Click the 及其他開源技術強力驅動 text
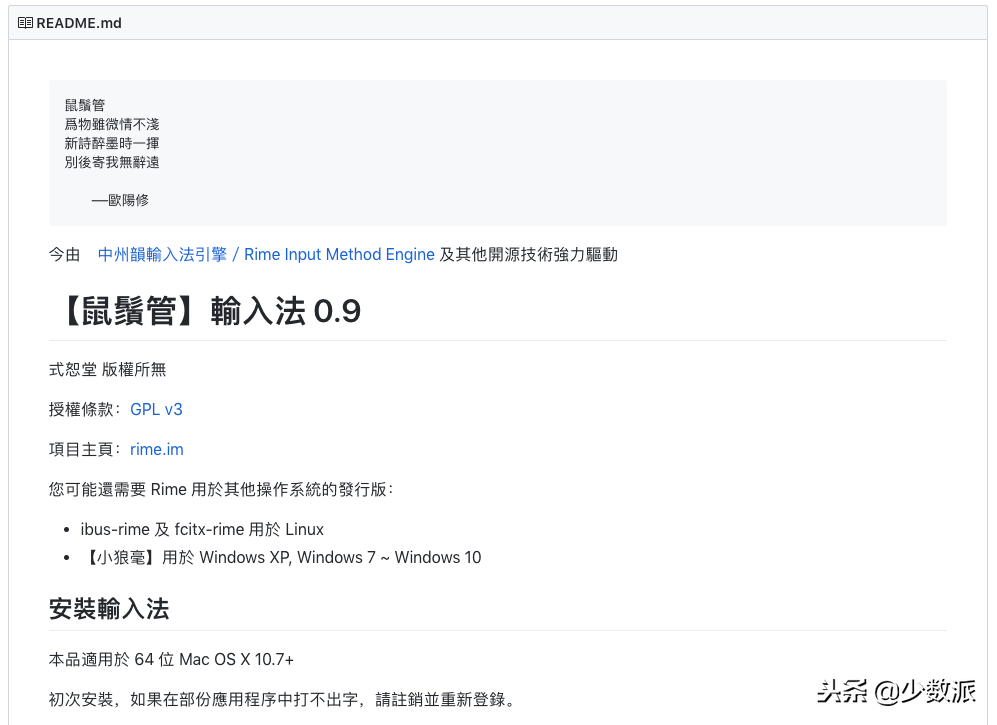 point(529,254)
